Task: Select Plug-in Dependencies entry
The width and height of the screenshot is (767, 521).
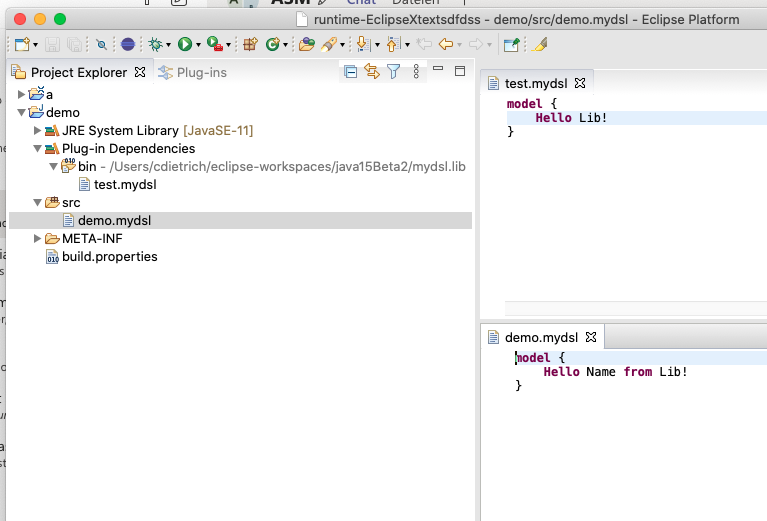Action: (x=128, y=148)
